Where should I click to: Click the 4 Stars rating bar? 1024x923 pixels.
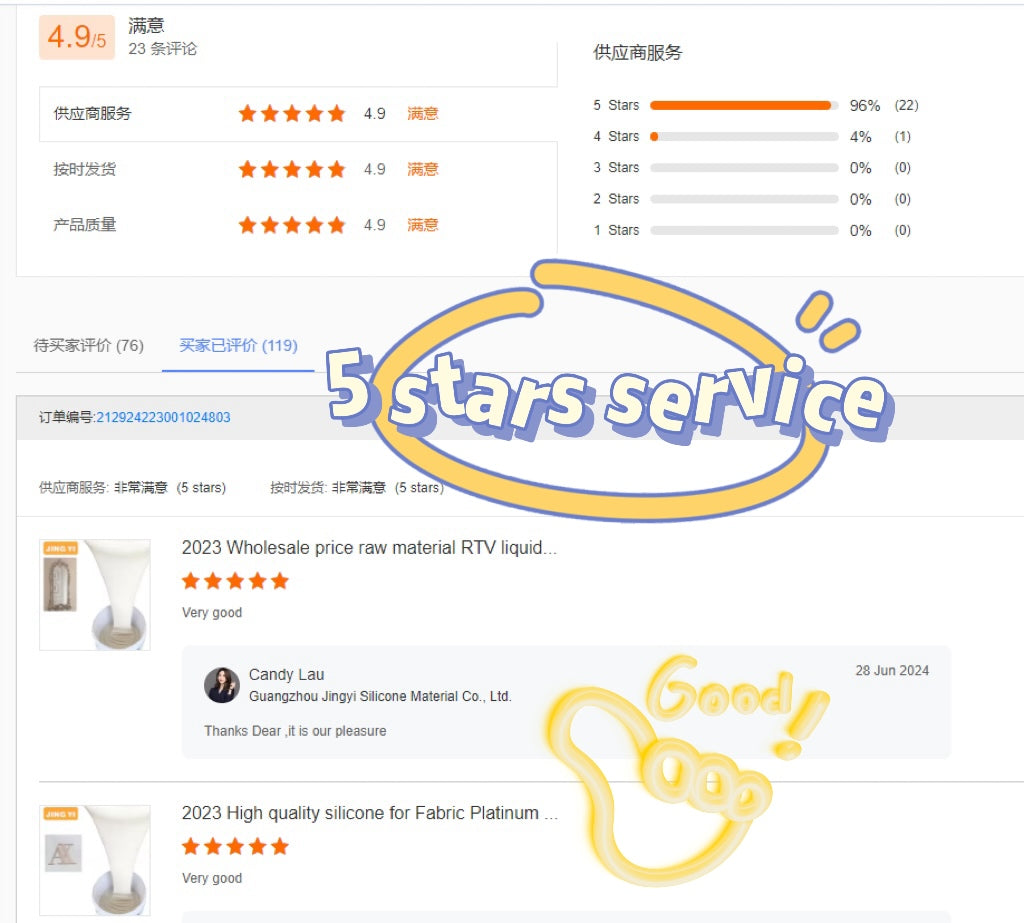pos(744,137)
